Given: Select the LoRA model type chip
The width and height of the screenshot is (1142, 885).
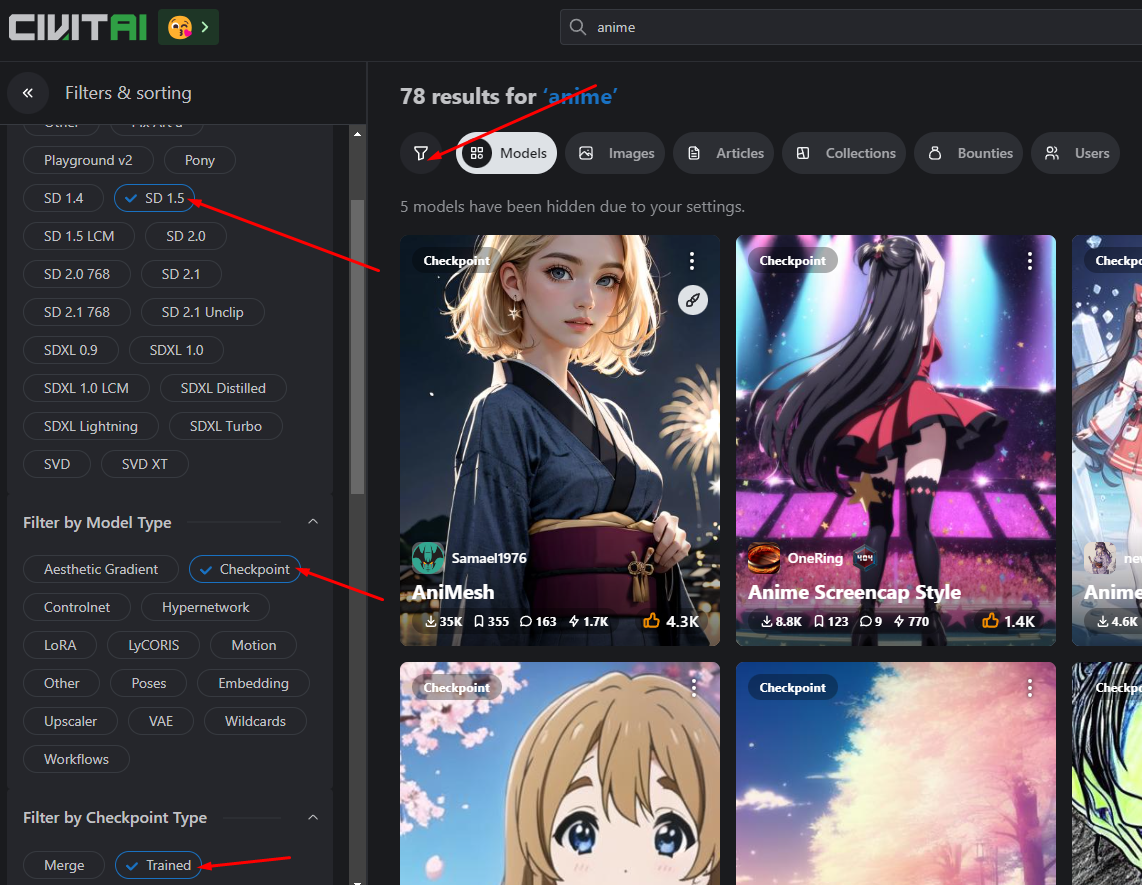Looking at the screenshot, I should click(60, 645).
